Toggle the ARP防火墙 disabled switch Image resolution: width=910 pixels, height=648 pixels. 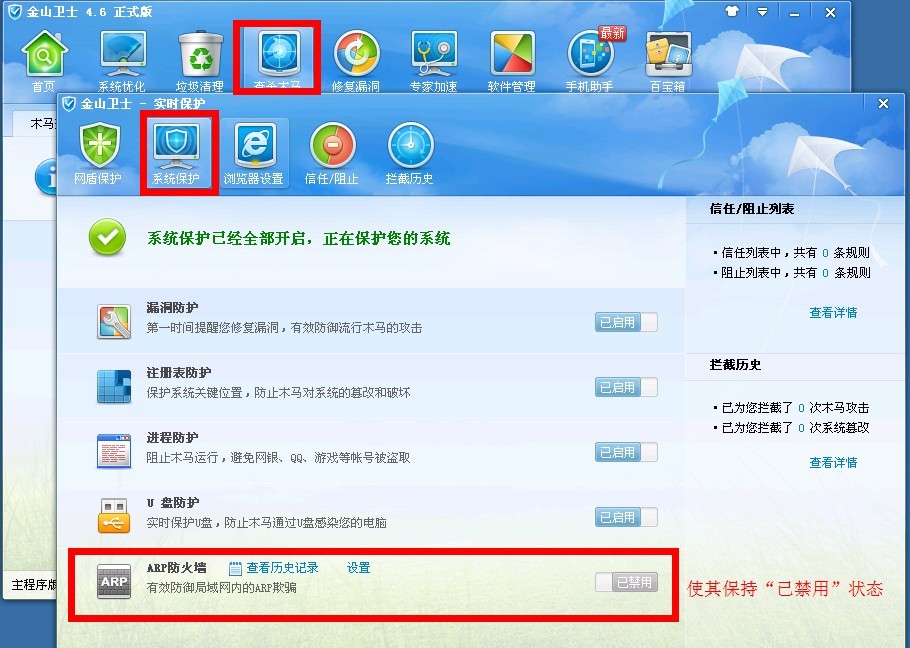(626, 582)
